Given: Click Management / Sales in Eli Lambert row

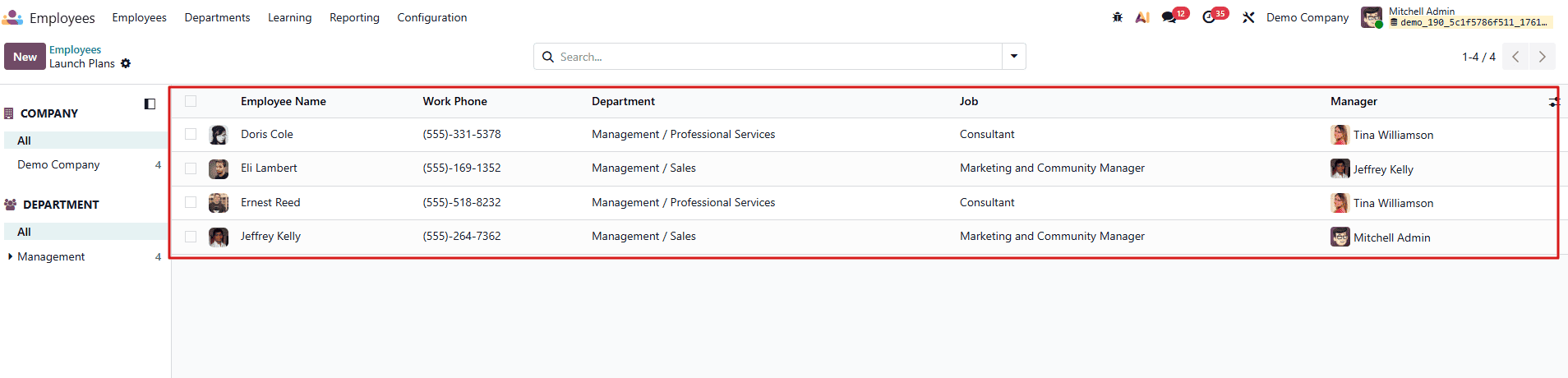Looking at the screenshot, I should pos(643,168).
